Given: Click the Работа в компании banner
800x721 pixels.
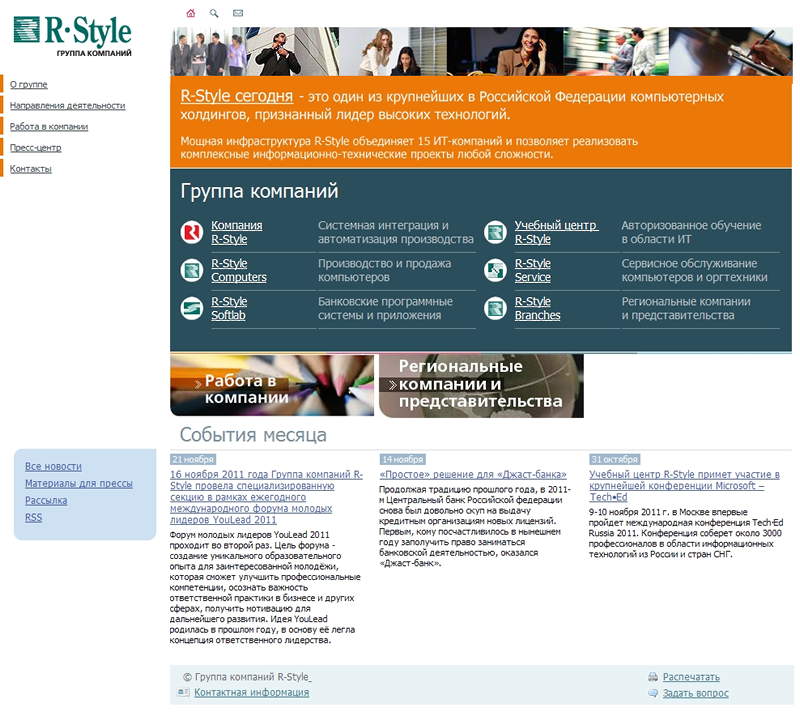Looking at the screenshot, I should coord(273,386).
